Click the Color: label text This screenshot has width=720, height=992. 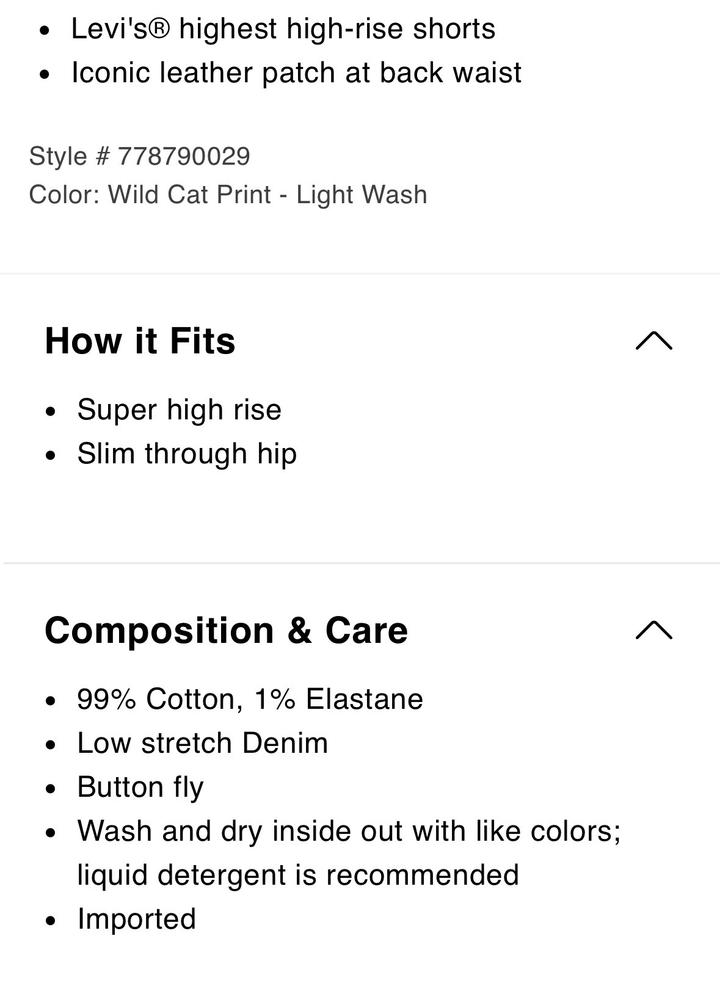pyautogui.click(x=64, y=194)
